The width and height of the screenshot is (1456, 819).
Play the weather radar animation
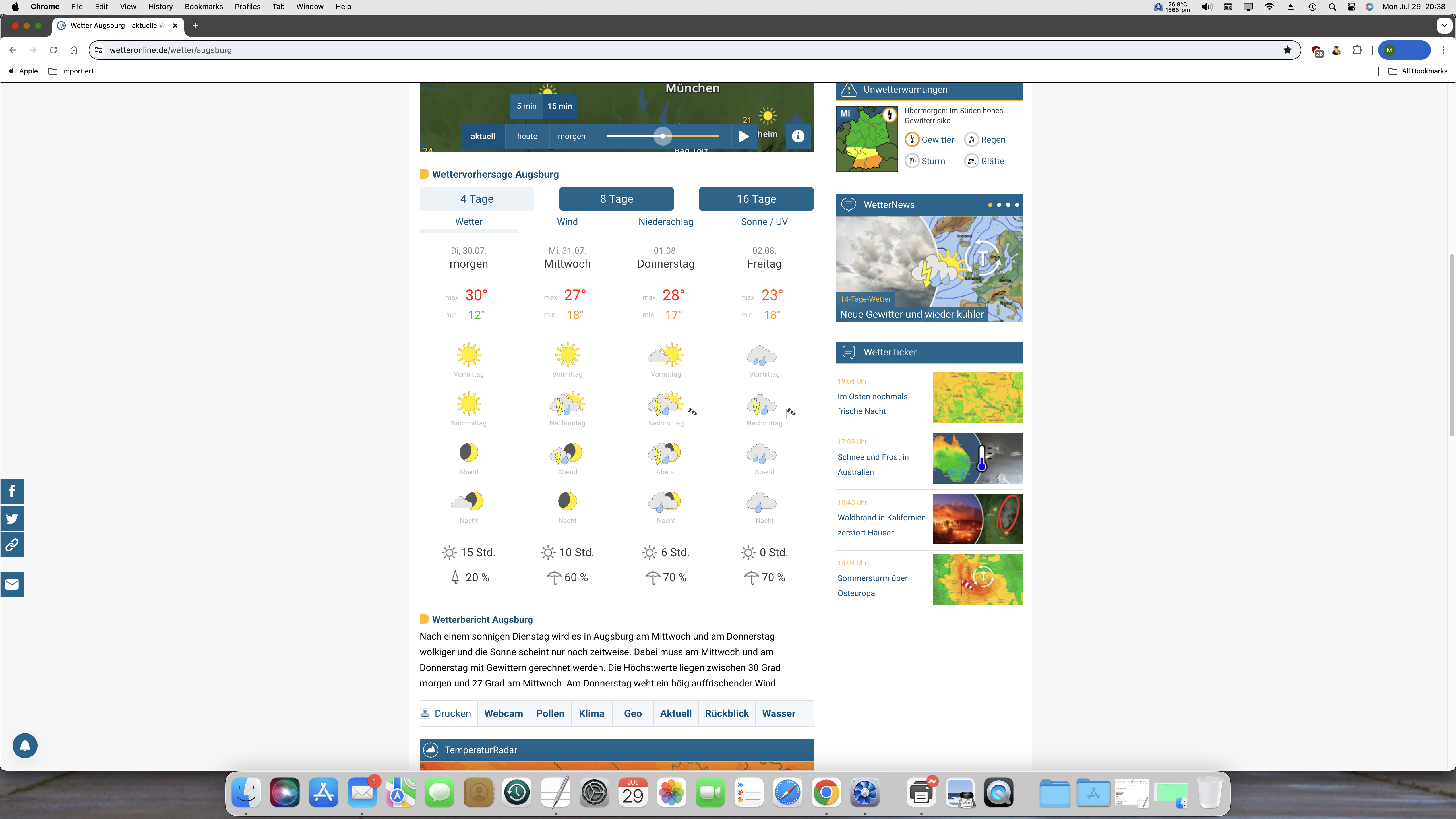click(x=744, y=136)
